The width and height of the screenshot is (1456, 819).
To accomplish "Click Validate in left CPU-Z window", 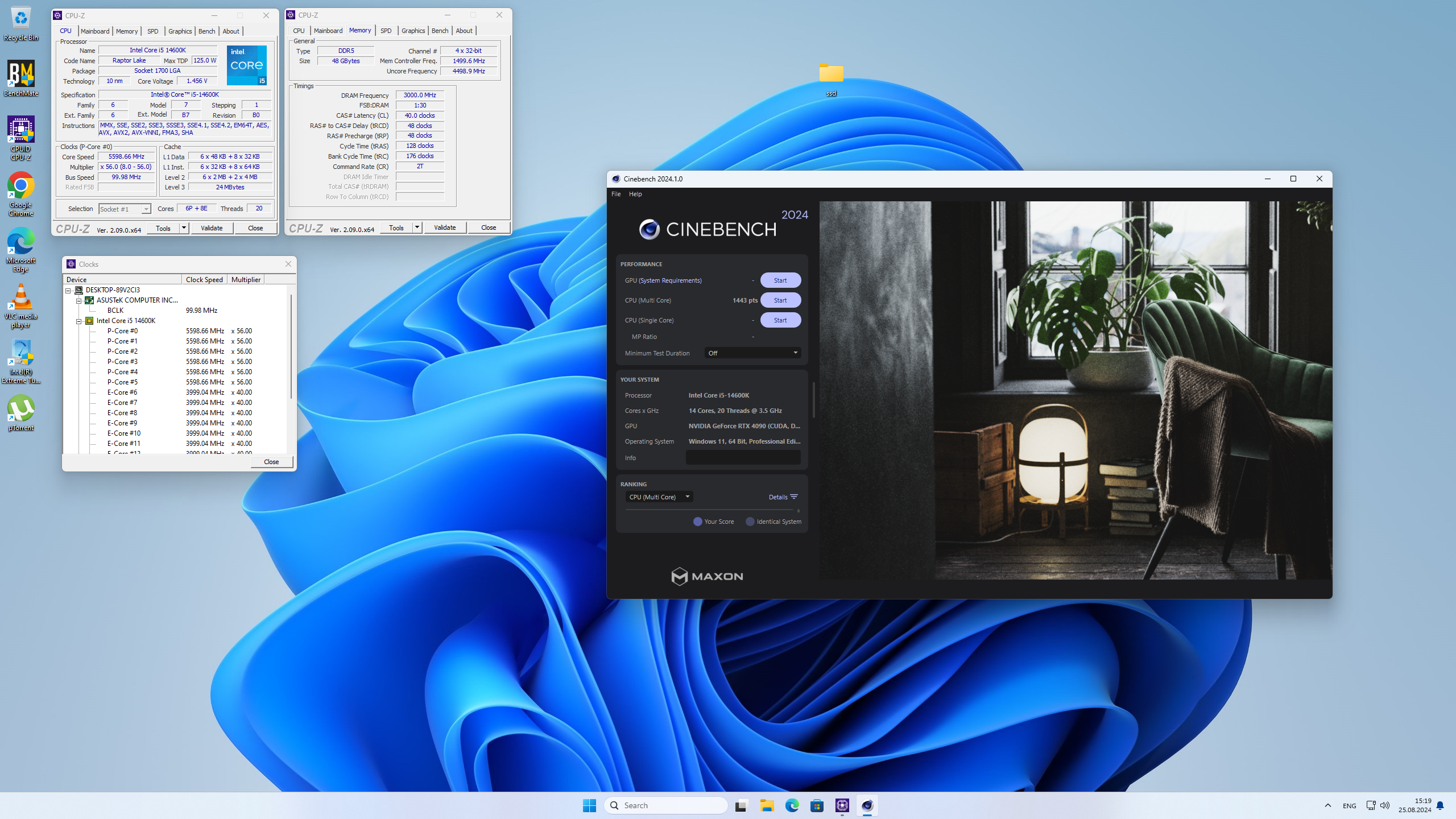I will pyautogui.click(x=212, y=228).
